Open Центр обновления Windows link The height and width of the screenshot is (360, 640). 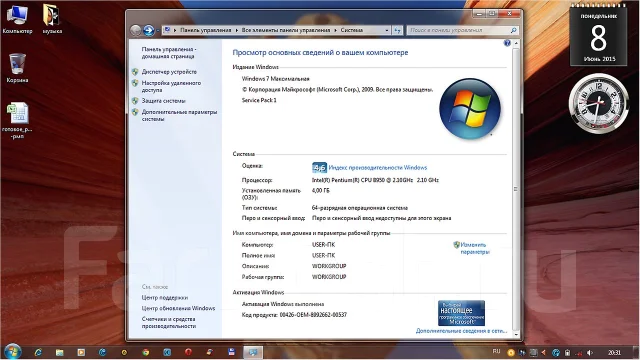(178, 308)
